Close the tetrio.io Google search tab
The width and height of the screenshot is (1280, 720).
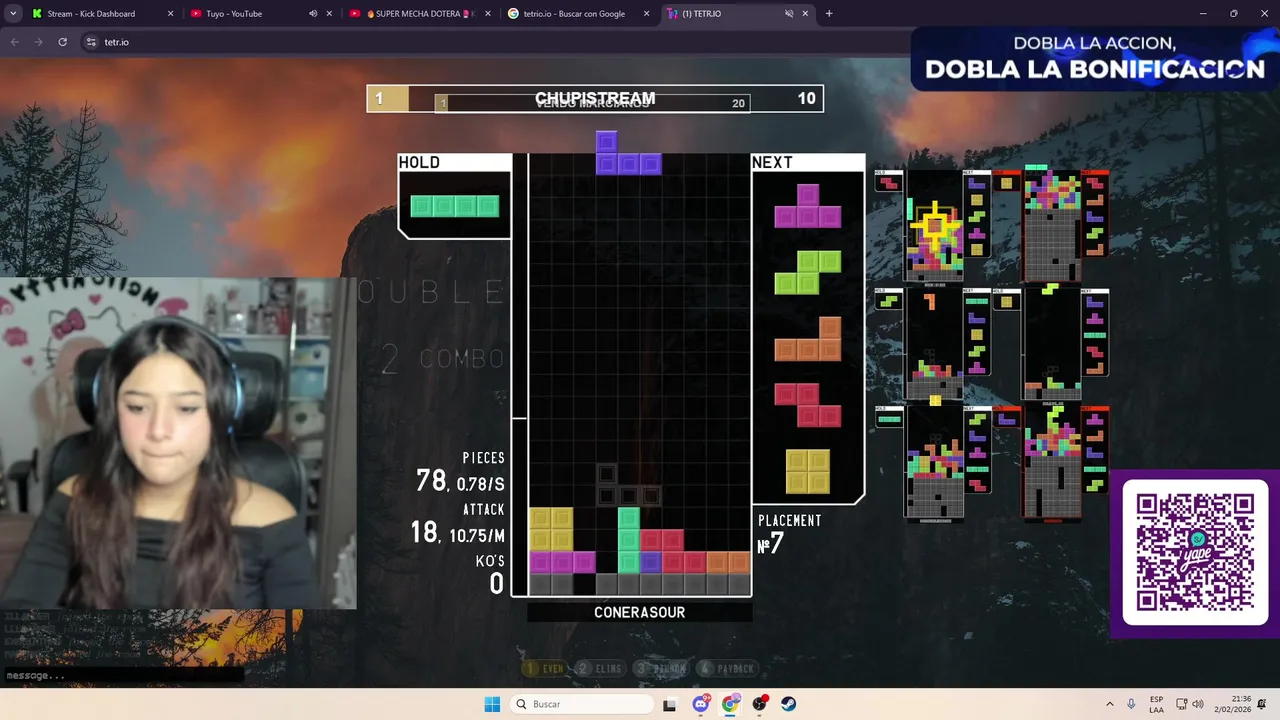pos(646,14)
